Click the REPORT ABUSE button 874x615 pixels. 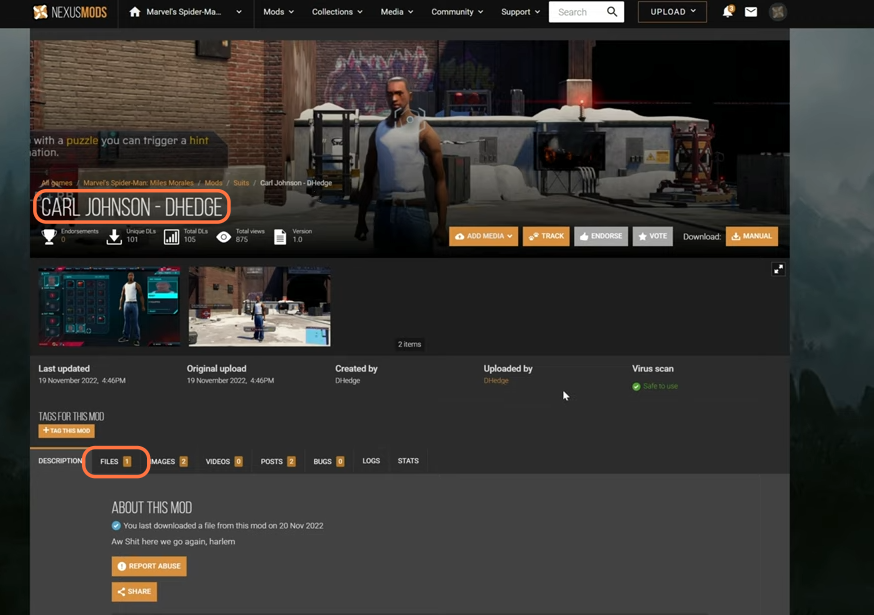[149, 566]
